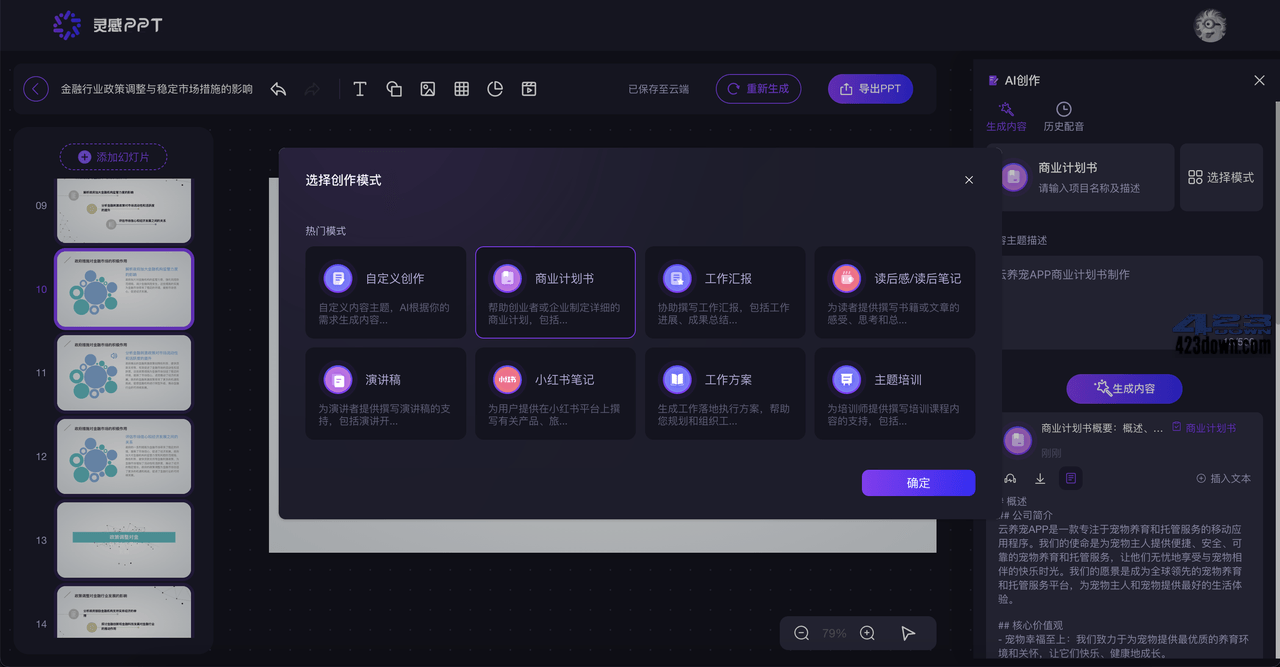The height and width of the screenshot is (667, 1280).
Task: Open the chart insertion tool
Action: (x=495, y=88)
